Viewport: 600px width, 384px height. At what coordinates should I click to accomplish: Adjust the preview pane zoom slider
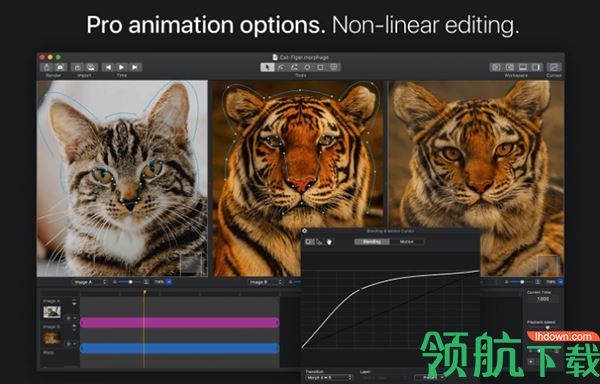(522, 282)
